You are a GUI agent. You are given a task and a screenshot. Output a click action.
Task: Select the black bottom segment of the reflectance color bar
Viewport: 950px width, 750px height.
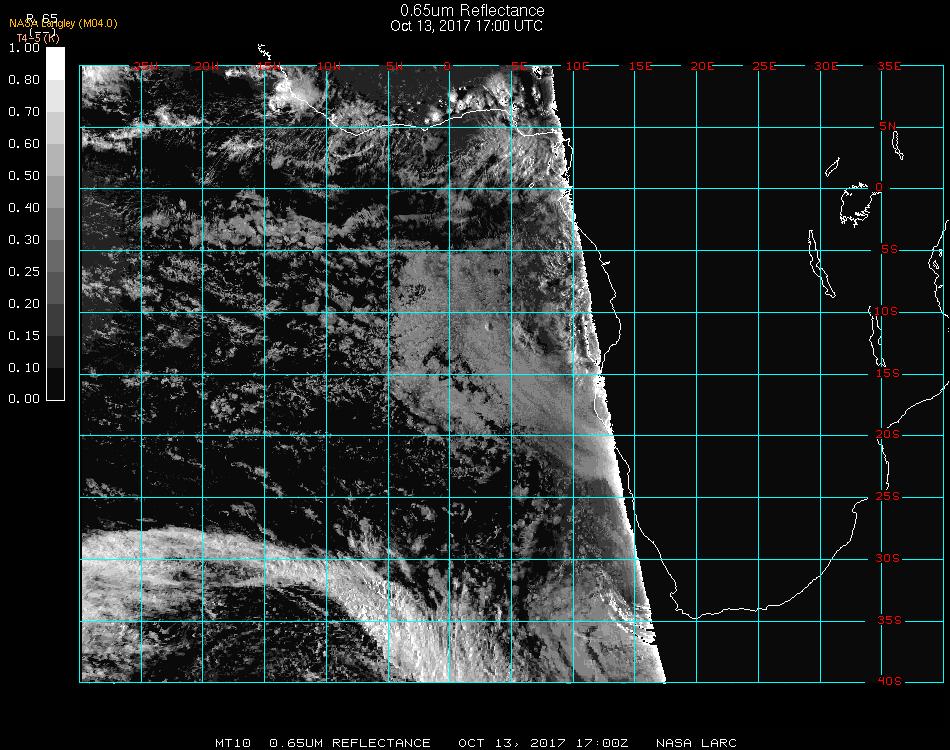[x=55, y=383]
